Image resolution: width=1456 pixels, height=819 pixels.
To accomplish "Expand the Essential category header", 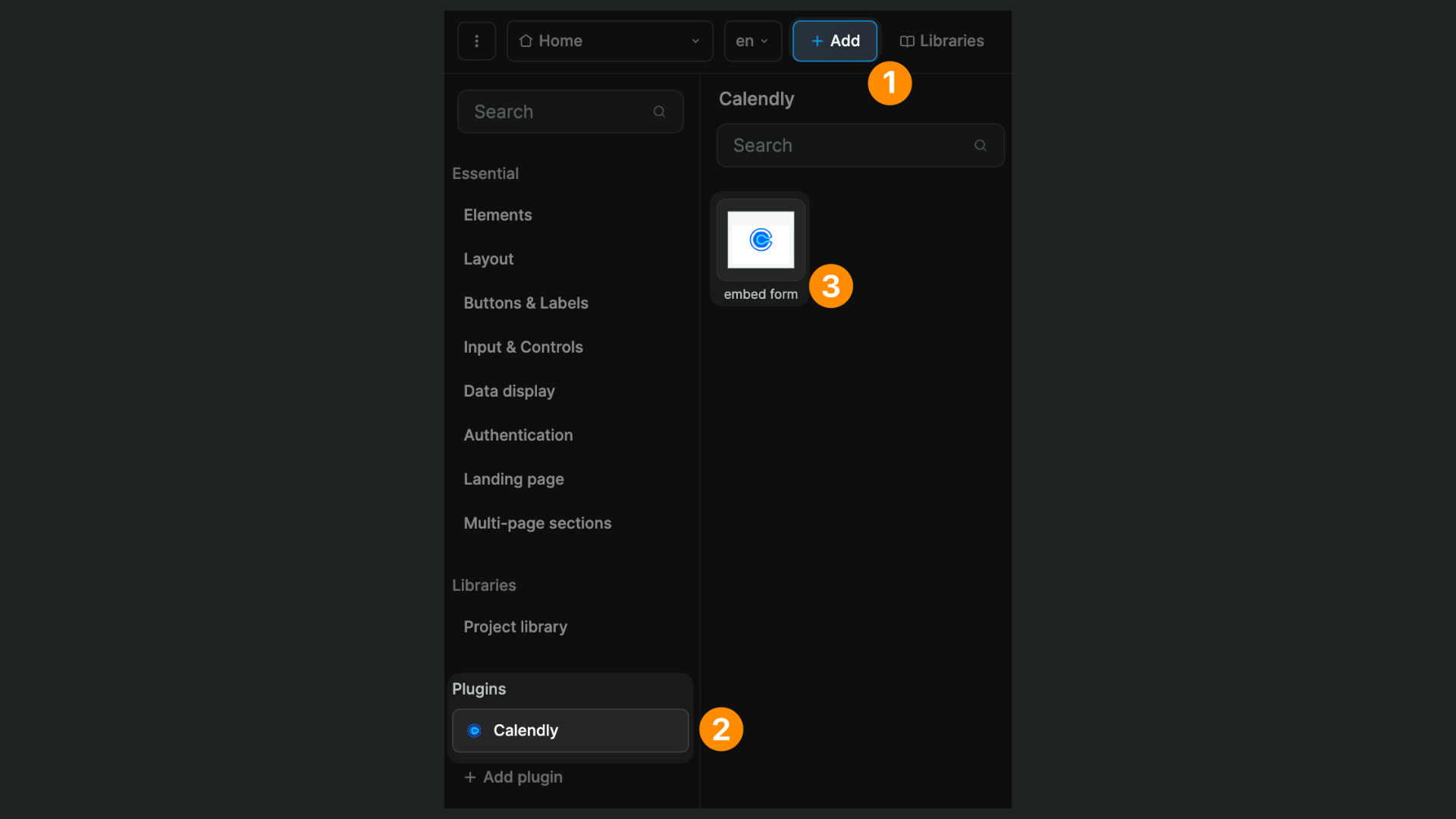I will click(x=485, y=173).
